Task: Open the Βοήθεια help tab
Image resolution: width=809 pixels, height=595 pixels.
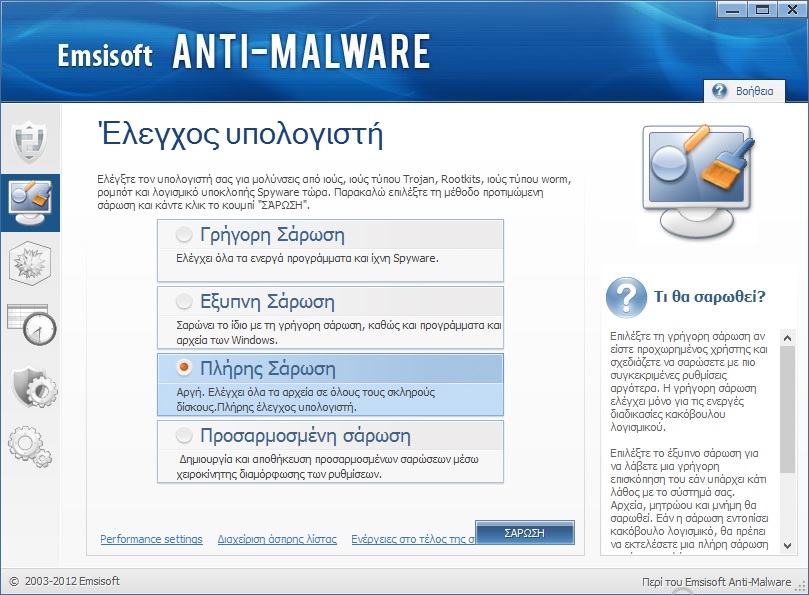Action: click(745, 91)
